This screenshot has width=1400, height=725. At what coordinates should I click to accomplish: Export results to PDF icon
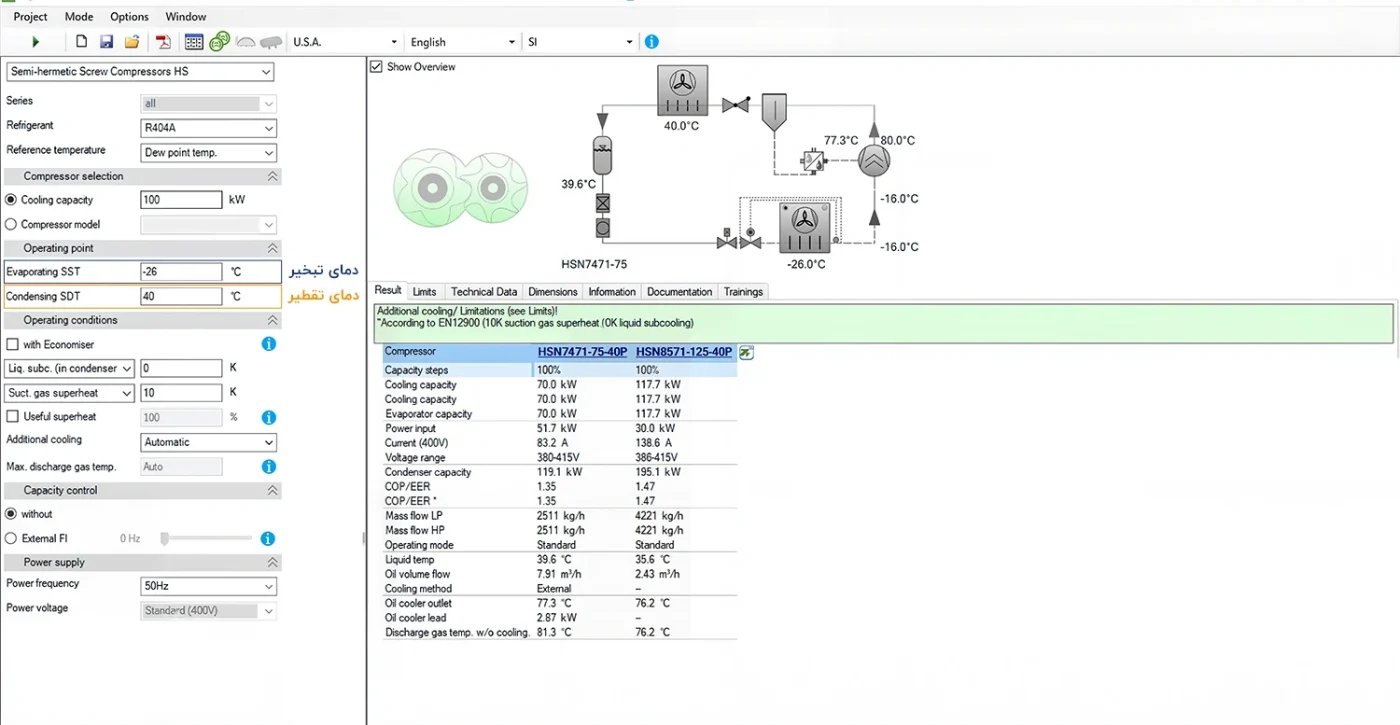click(x=163, y=42)
